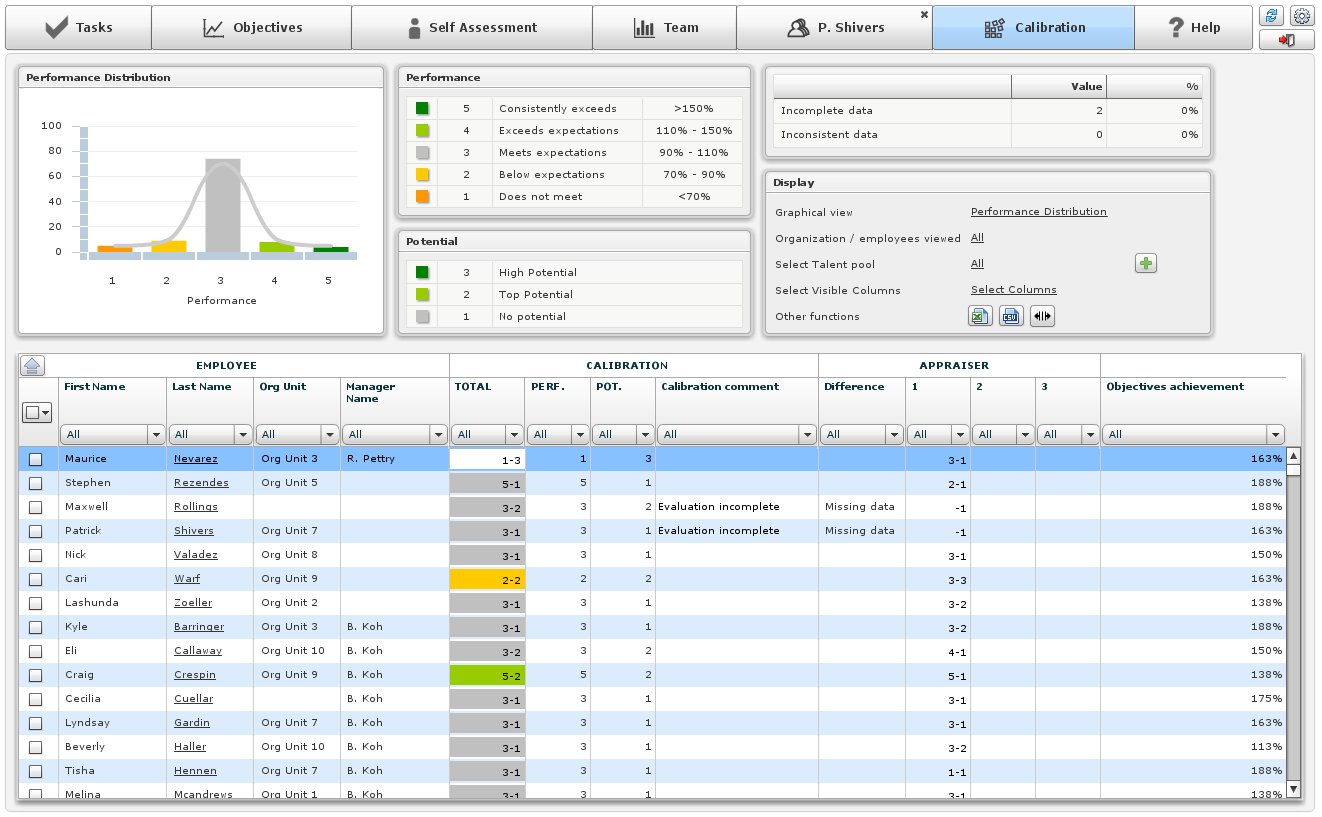
Task: Open the Nevarez employee link
Action: (x=196, y=459)
